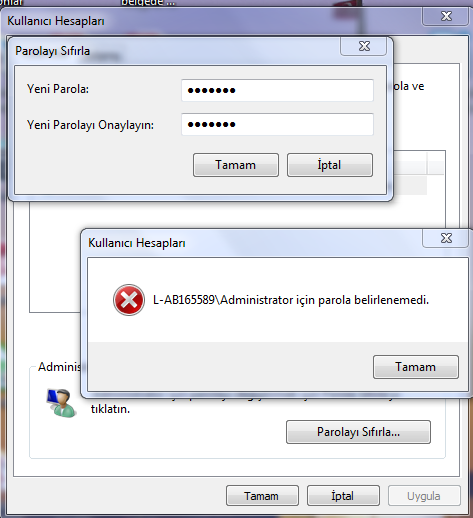Viewport: 473px width, 518px height.
Task: Confirm with Tamam in Parolayı Sıfırla dialog
Action: point(236,165)
